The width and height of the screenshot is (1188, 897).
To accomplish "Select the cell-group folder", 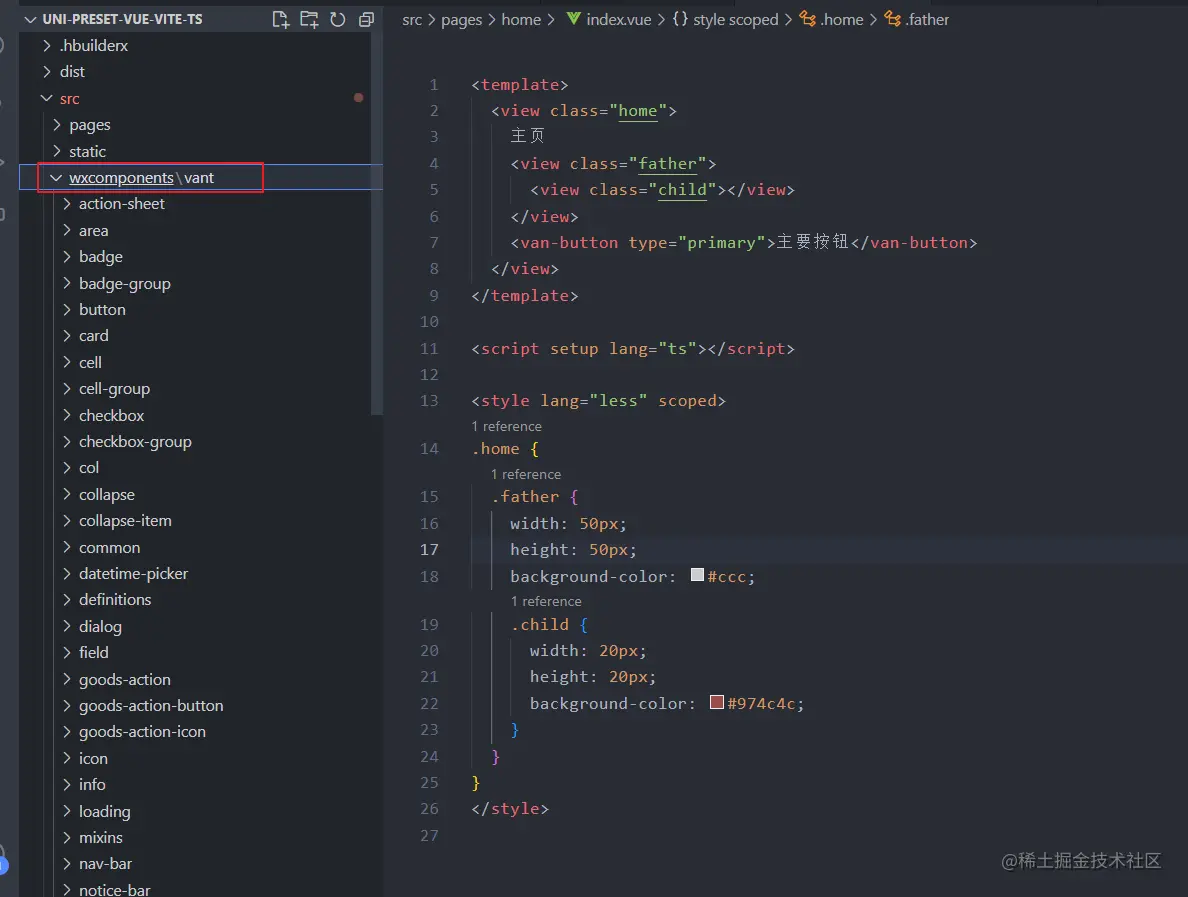I will coord(114,389).
